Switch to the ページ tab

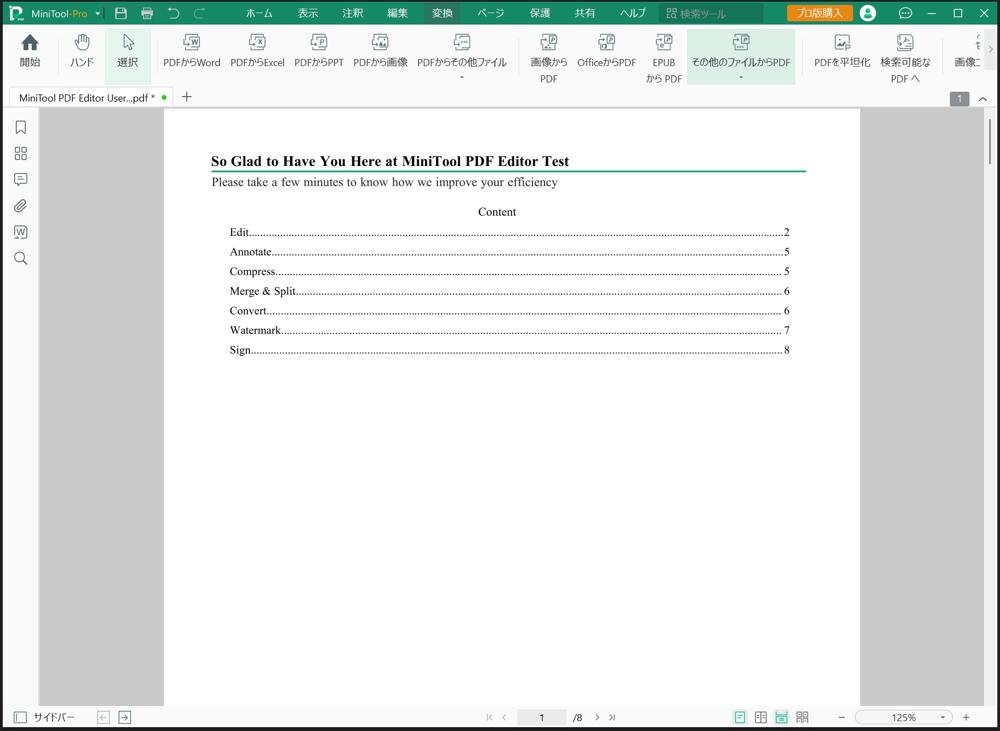point(490,13)
